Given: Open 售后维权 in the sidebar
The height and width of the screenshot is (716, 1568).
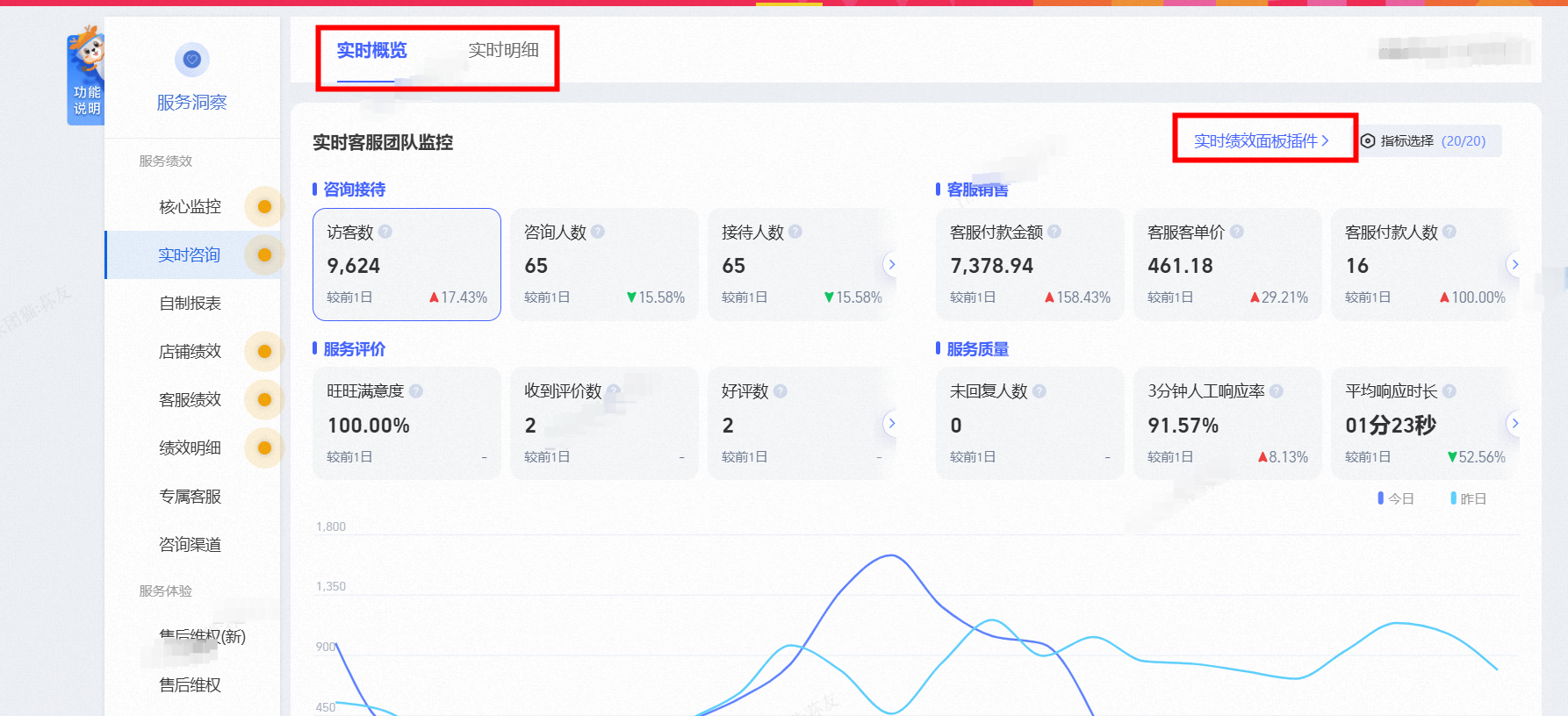Looking at the screenshot, I should (x=191, y=685).
